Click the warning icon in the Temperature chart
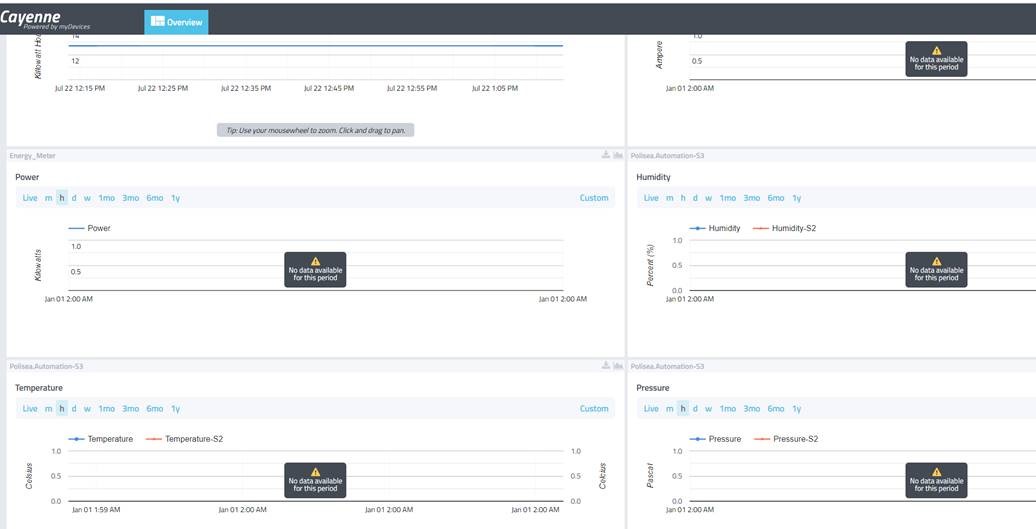The image size is (1036, 529). tap(315, 472)
